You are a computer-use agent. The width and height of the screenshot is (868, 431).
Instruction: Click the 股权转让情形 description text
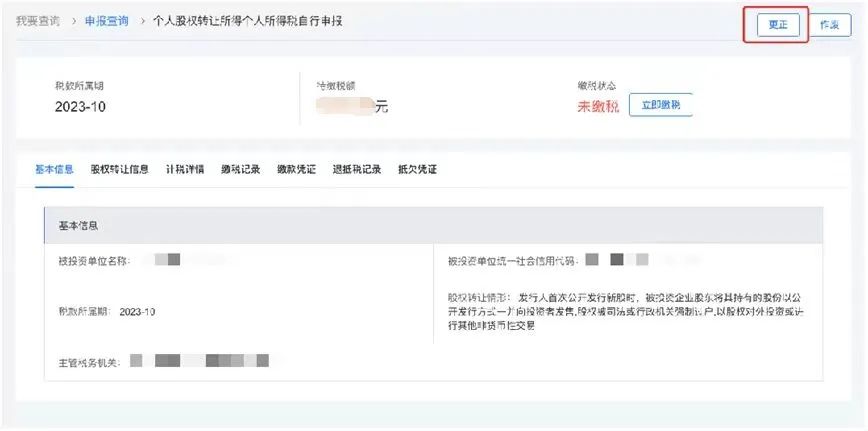(x=626, y=311)
